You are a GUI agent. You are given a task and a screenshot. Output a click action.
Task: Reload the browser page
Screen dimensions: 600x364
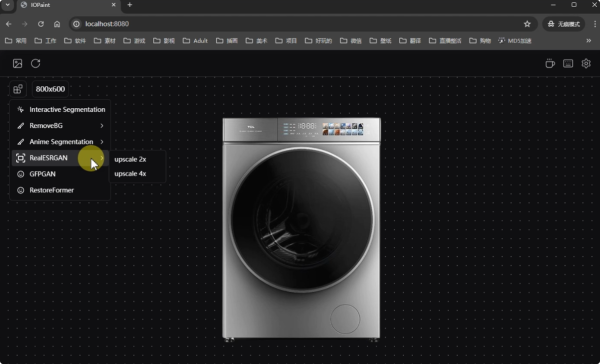pyautogui.click(x=41, y=24)
